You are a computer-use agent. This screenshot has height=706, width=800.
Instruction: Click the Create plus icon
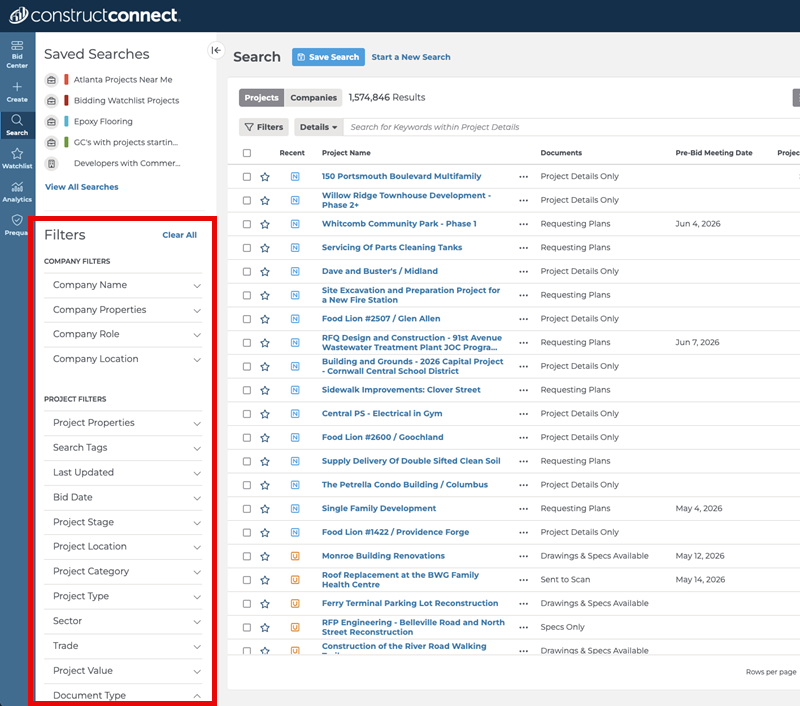(17, 87)
